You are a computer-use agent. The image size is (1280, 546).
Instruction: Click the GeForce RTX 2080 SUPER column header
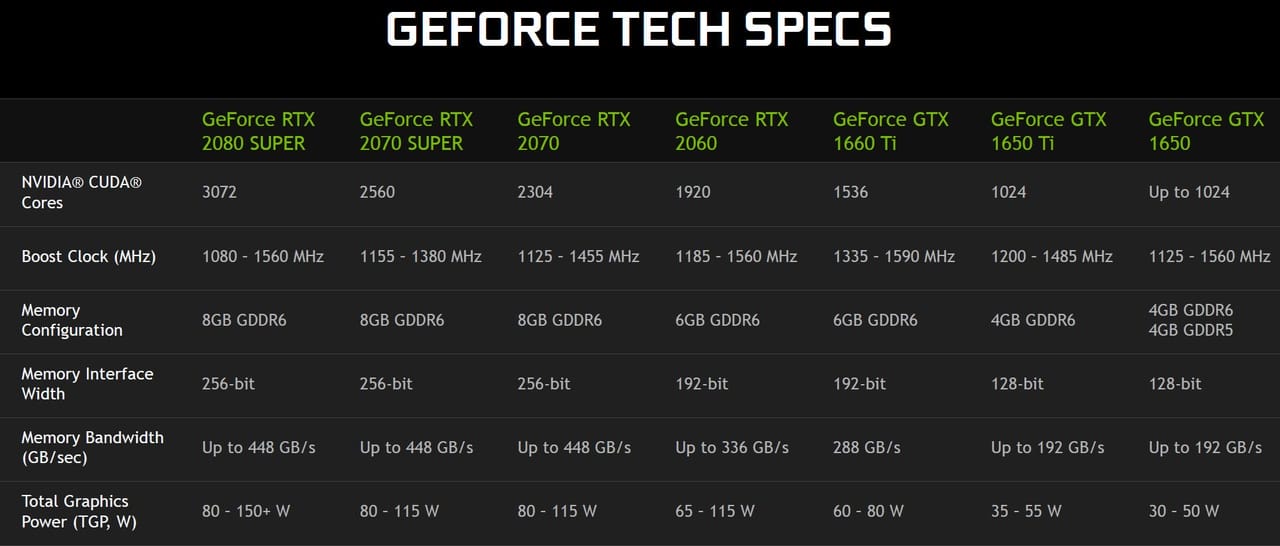tap(258, 131)
